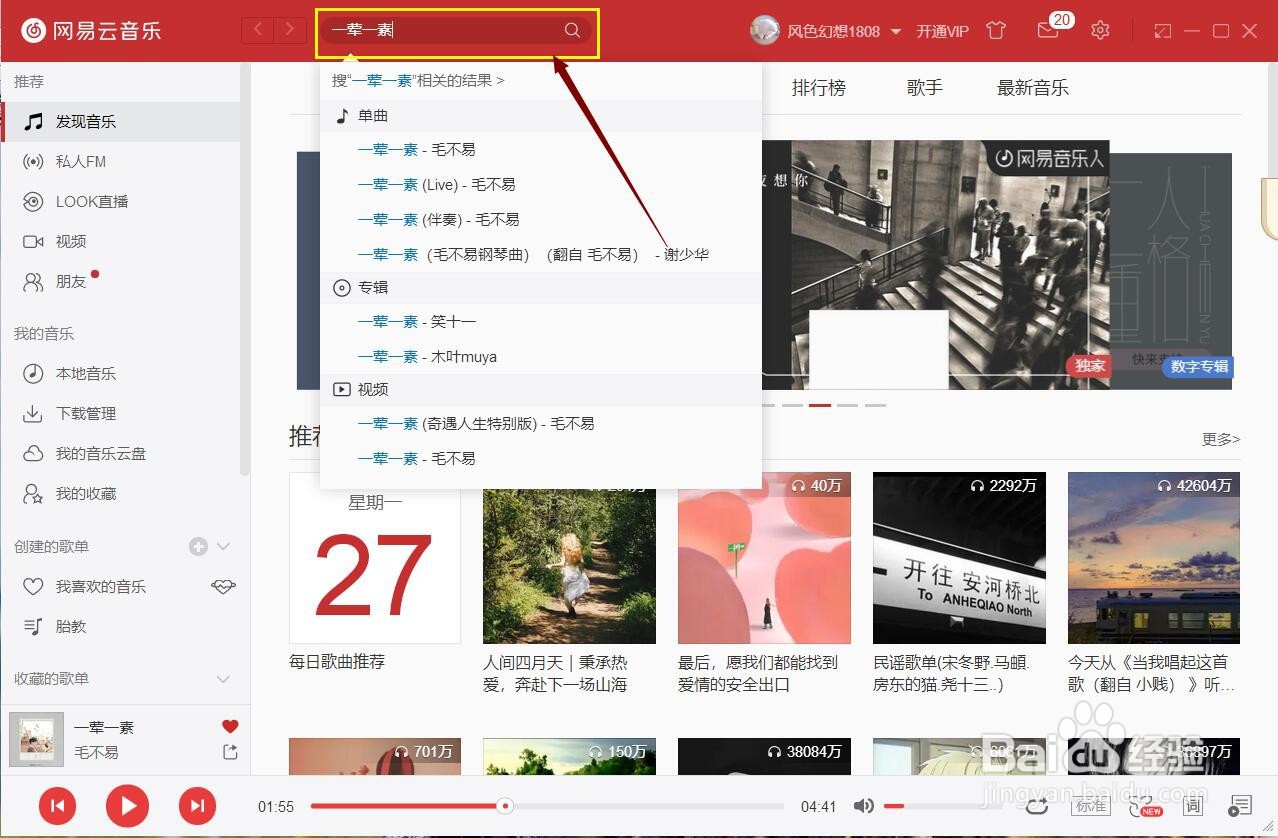Image resolution: width=1278 pixels, height=838 pixels.
Task: Open 朋友 in sidebar
Action: [120, 281]
